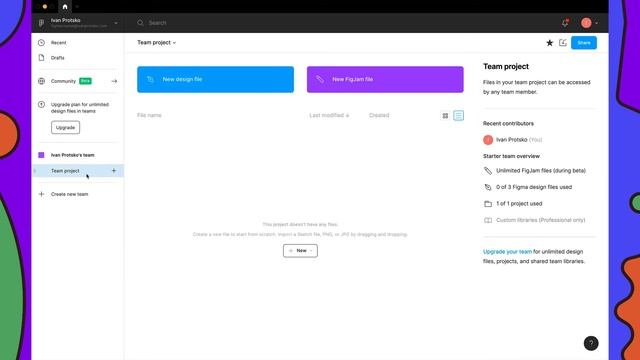Select Team project in sidebar
The width and height of the screenshot is (640, 360).
coord(78,171)
